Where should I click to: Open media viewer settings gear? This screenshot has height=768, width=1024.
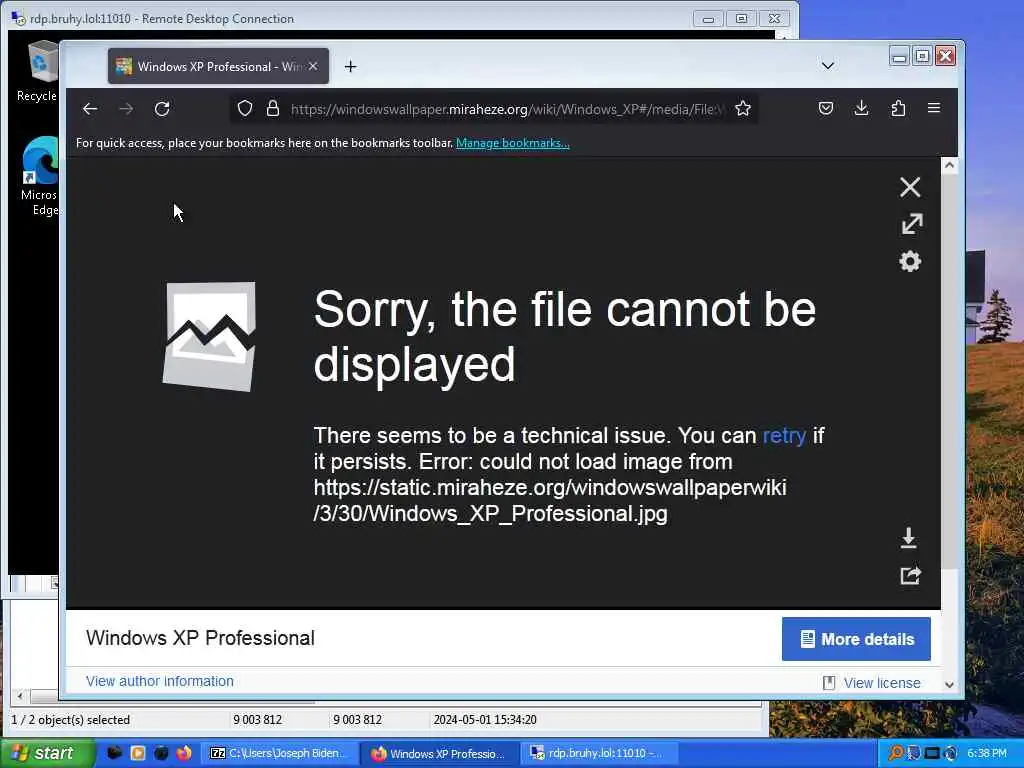coord(910,261)
